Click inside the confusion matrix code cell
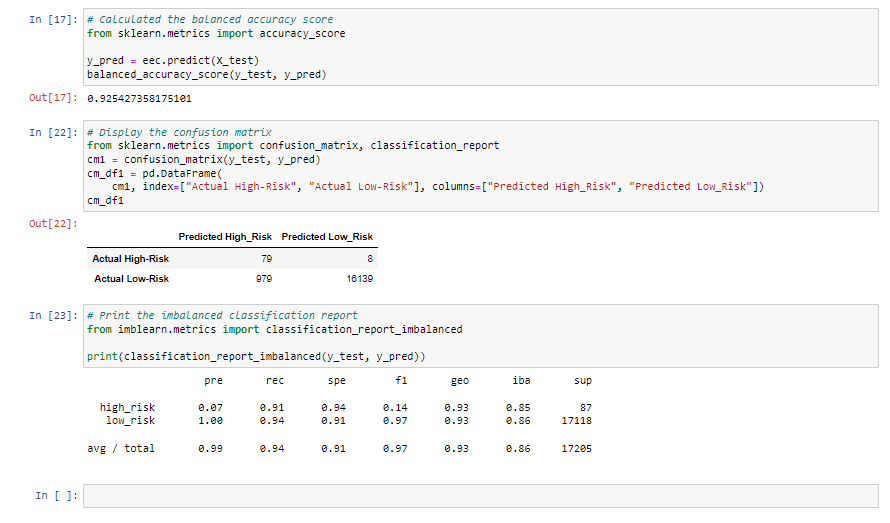The width and height of the screenshot is (890, 523). 480,166
